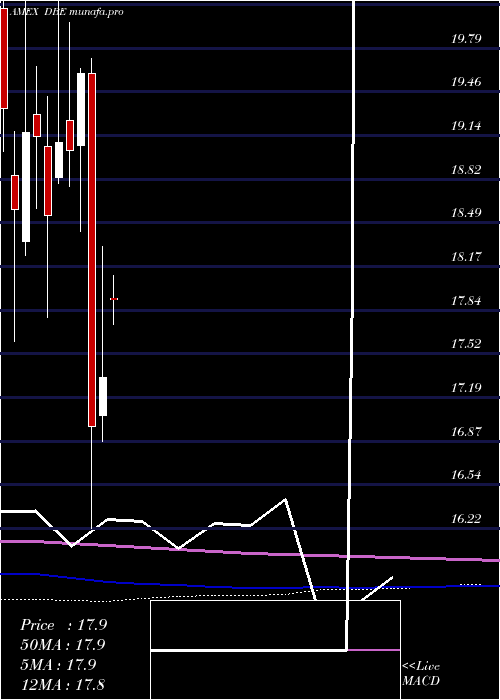Click the 19.14 price axis label
Screen dimensions: 500x700
click(x=467, y=126)
